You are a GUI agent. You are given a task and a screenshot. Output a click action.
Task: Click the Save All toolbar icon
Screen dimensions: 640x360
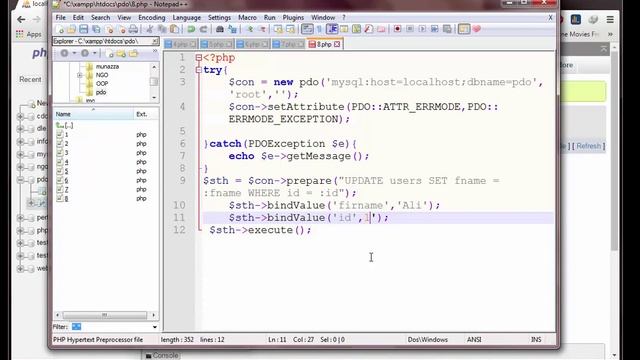96,29
